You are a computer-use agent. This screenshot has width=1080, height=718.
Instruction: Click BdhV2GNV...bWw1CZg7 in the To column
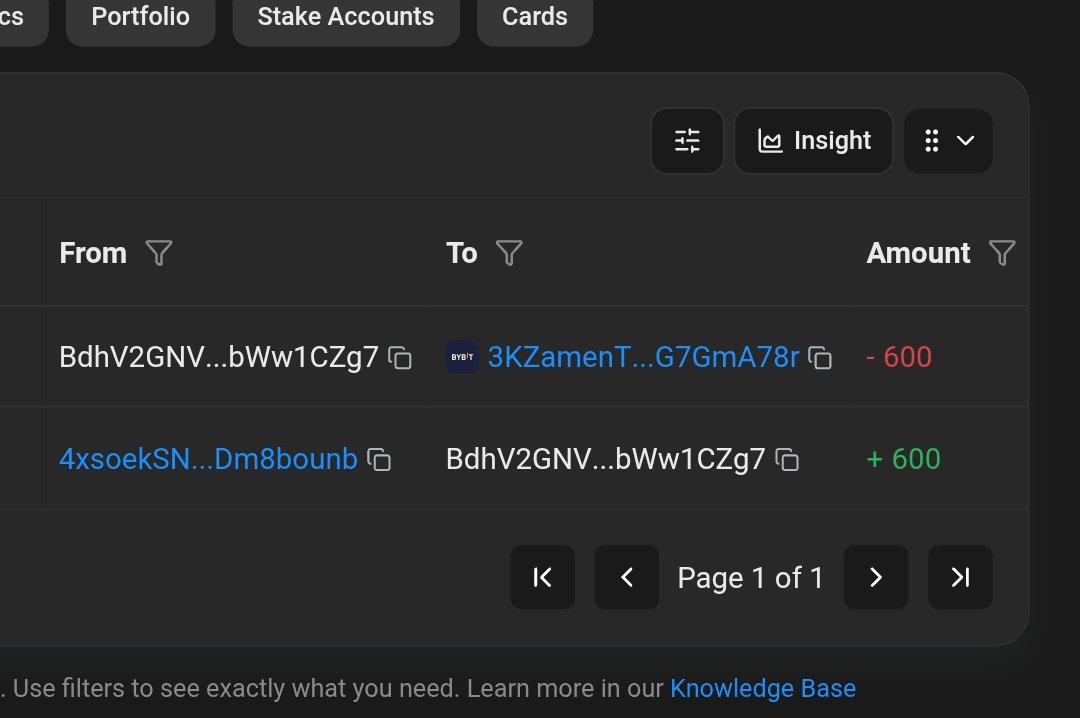pyautogui.click(x=605, y=459)
